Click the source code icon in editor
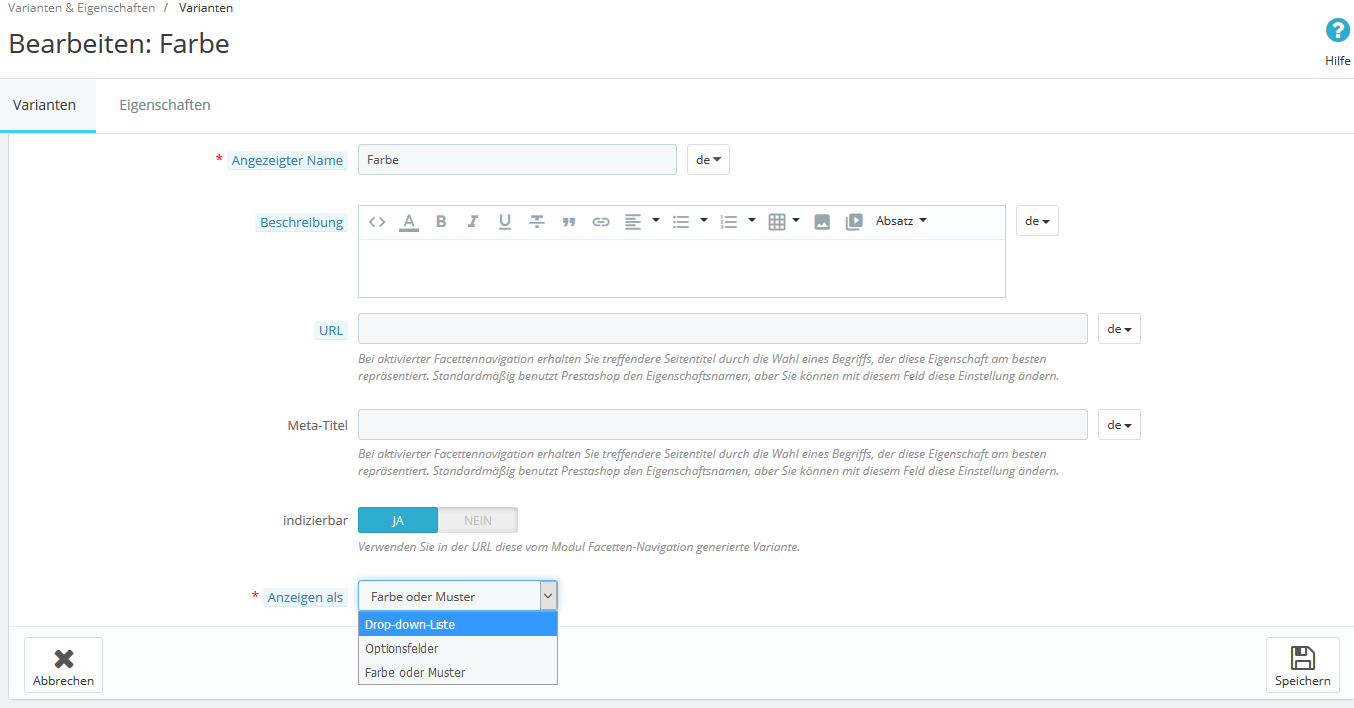1354x708 pixels. 377,222
